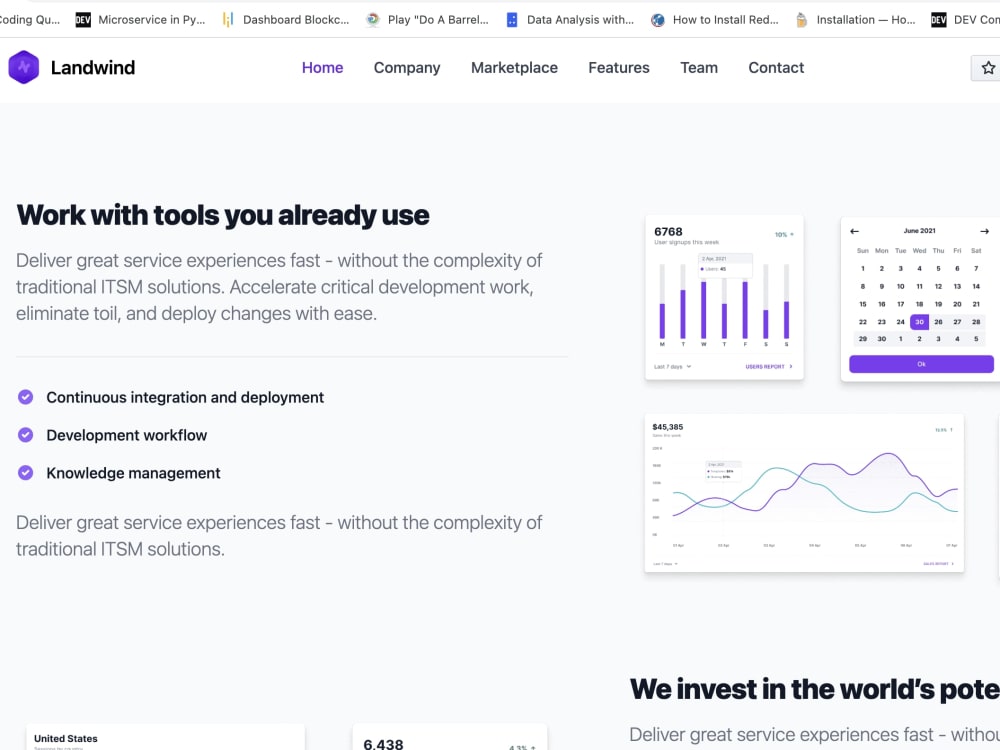Click check icon next to Development workflow
The height and width of the screenshot is (750, 1000).
pyautogui.click(x=25, y=435)
